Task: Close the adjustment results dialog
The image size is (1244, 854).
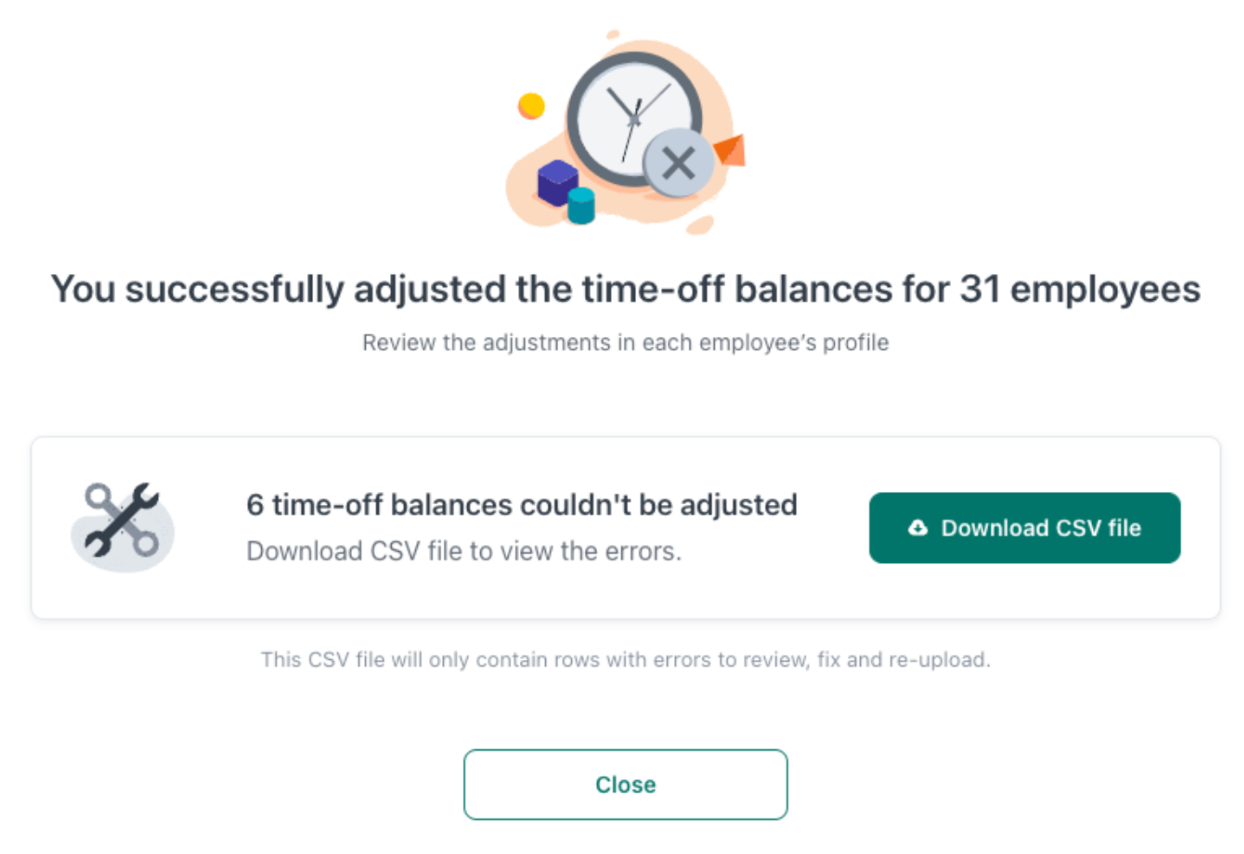Action: tap(625, 784)
